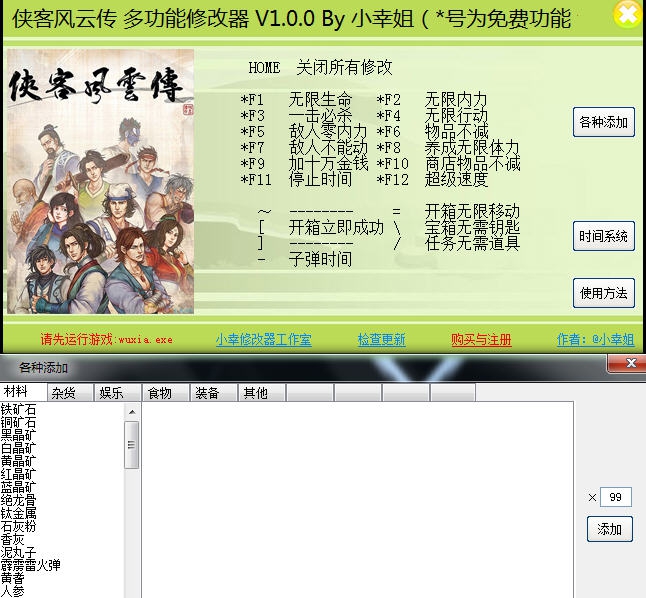
Task: Select 红晶矿 in the item list
Action: pyautogui.click(x=18, y=474)
